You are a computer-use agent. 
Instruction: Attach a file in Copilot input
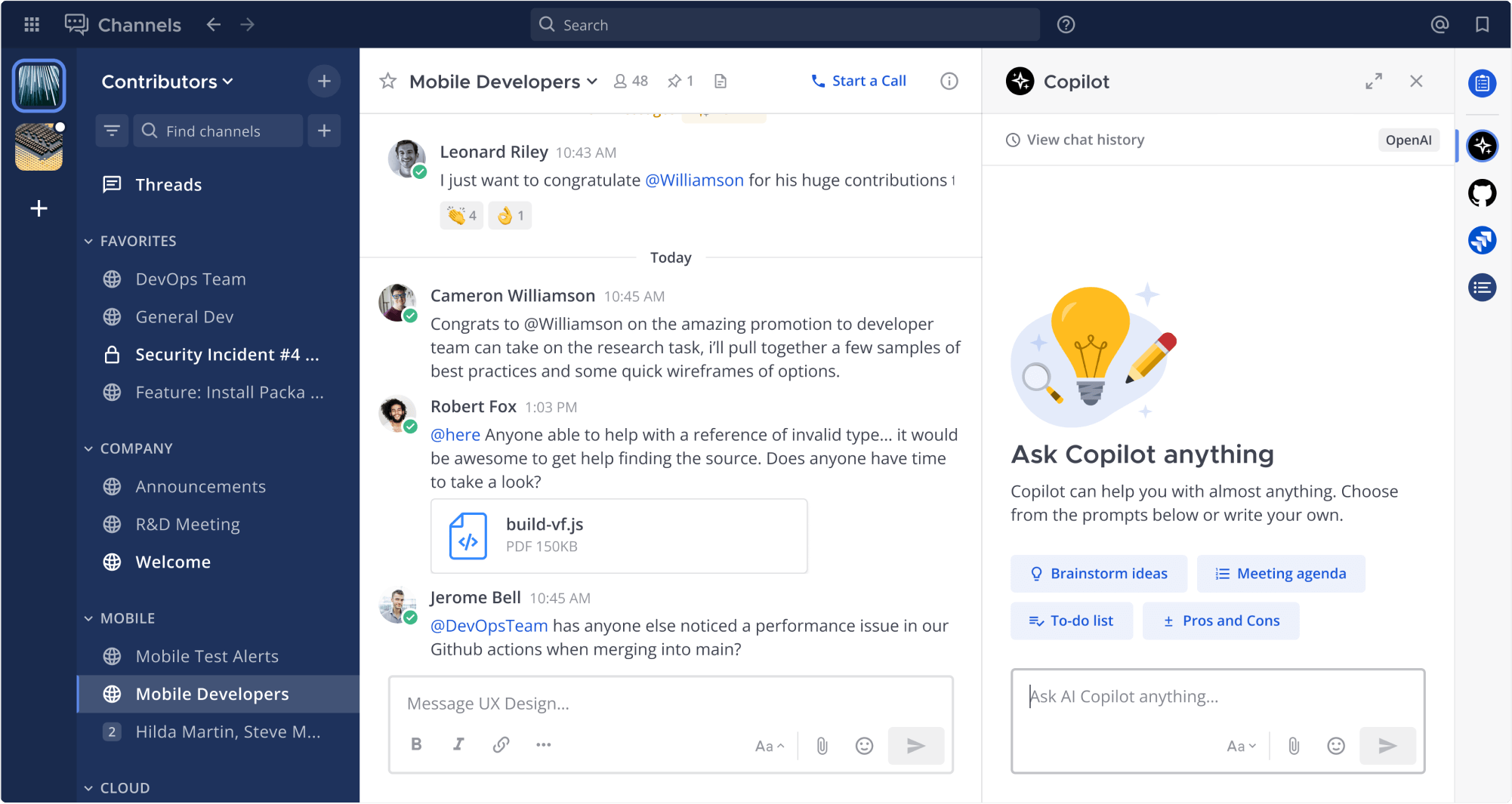(1294, 746)
